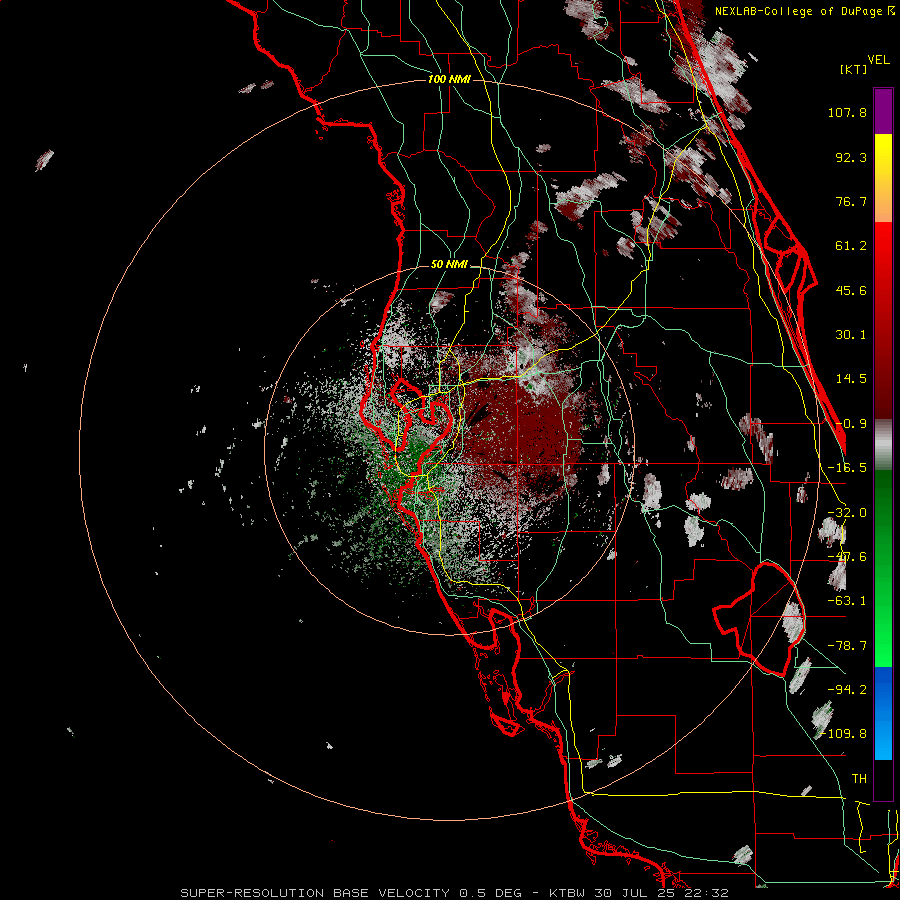
Task: Select the 14.5 scale value
Action: click(851, 379)
